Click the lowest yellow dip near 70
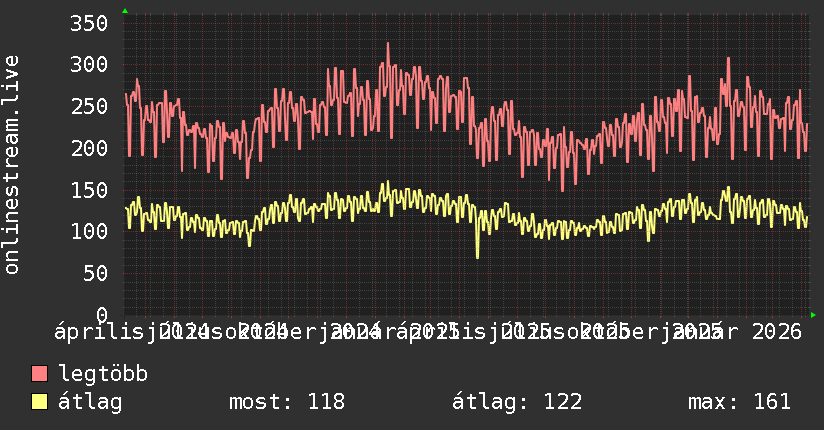The height and width of the screenshot is (430, 824). coord(477,256)
